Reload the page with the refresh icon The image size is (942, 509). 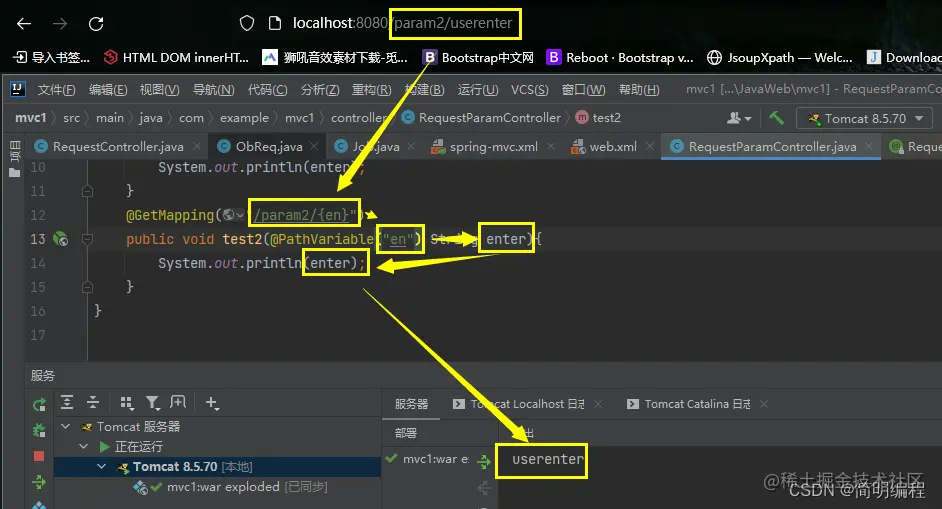coord(96,23)
